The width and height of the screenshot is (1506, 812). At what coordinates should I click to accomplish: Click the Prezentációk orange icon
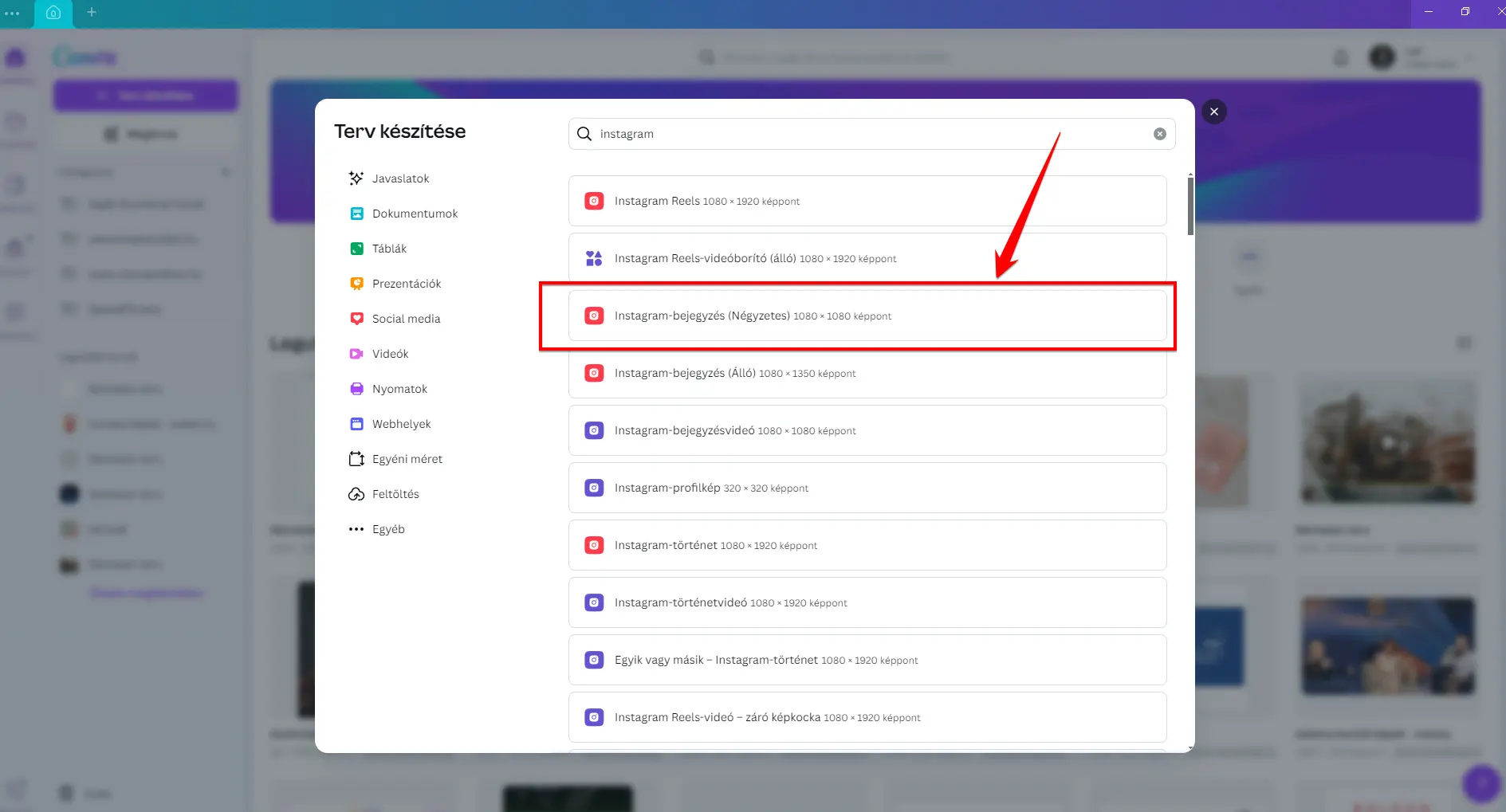356,284
